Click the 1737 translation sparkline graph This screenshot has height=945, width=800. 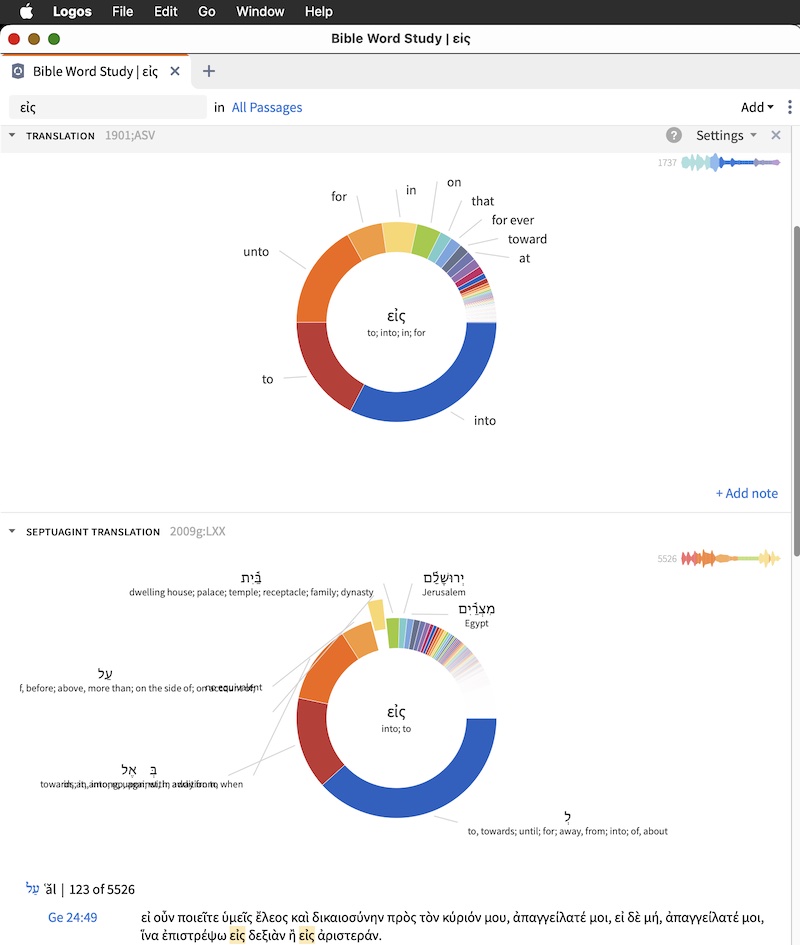(x=730, y=162)
